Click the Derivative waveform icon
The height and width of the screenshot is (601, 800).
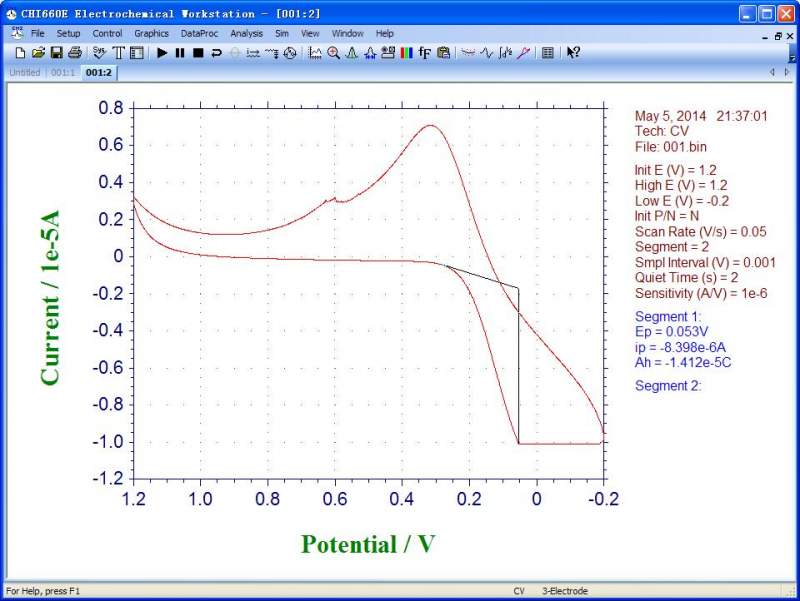(487, 53)
